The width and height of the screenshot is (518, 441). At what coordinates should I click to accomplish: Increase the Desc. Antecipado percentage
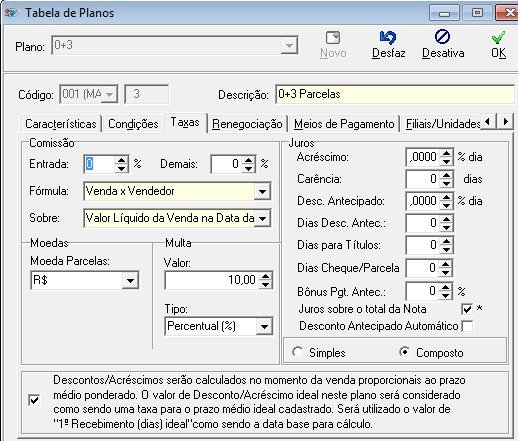tap(446, 197)
